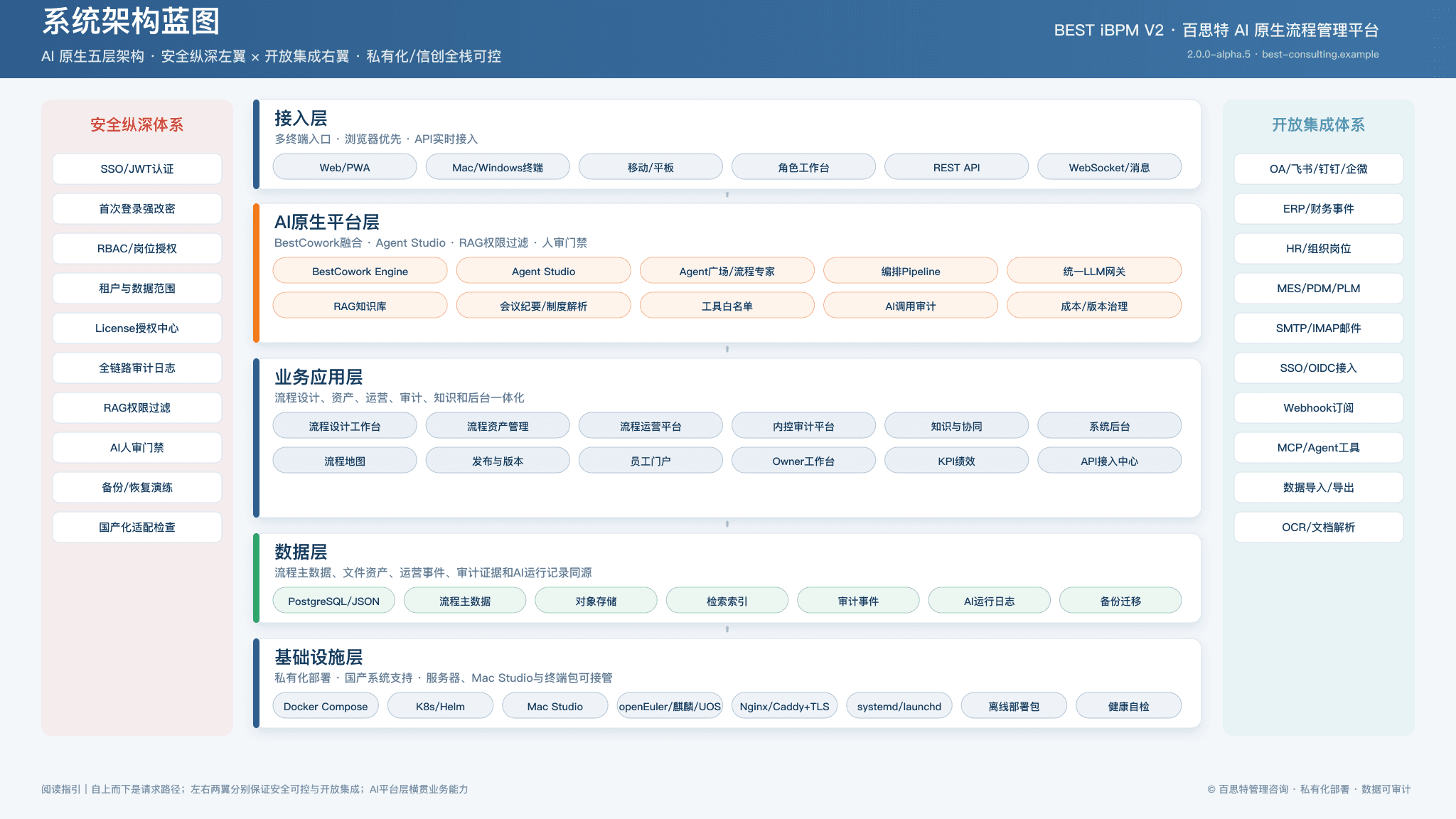The height and width of the screenshot is (819, 1456).
Task: Select 角色工作台 pill
Action: tap(803, 167)
